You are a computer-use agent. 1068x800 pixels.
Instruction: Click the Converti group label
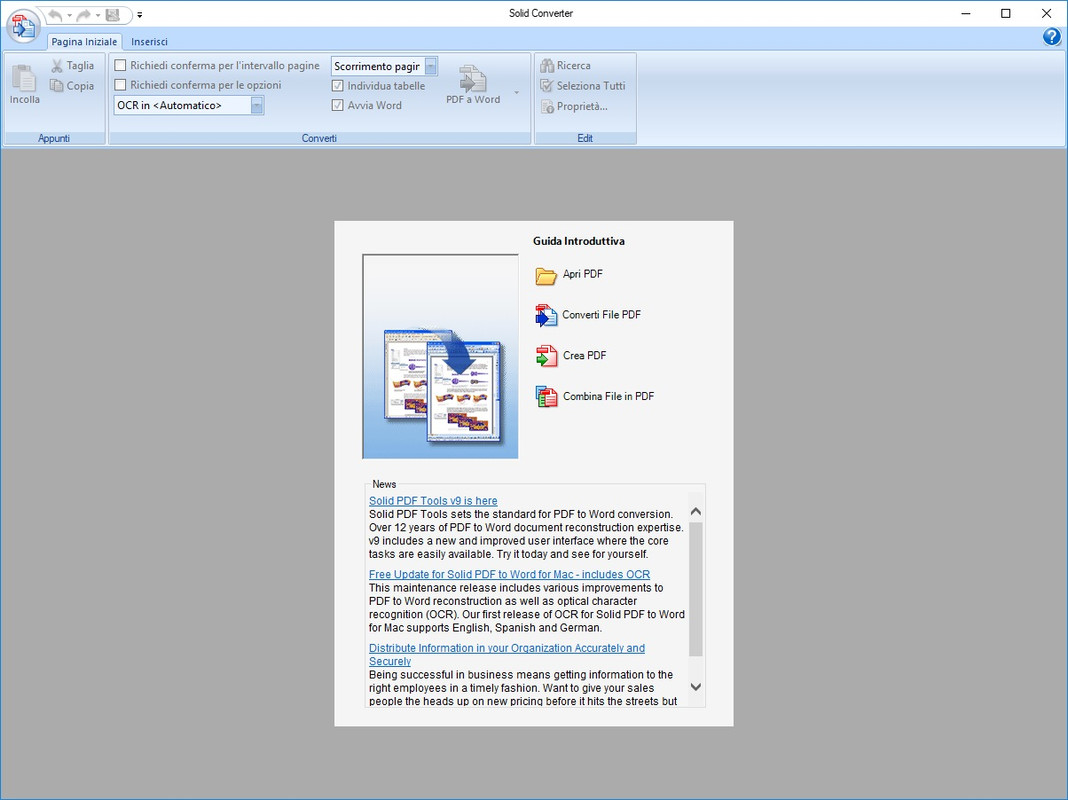point(319,138)
